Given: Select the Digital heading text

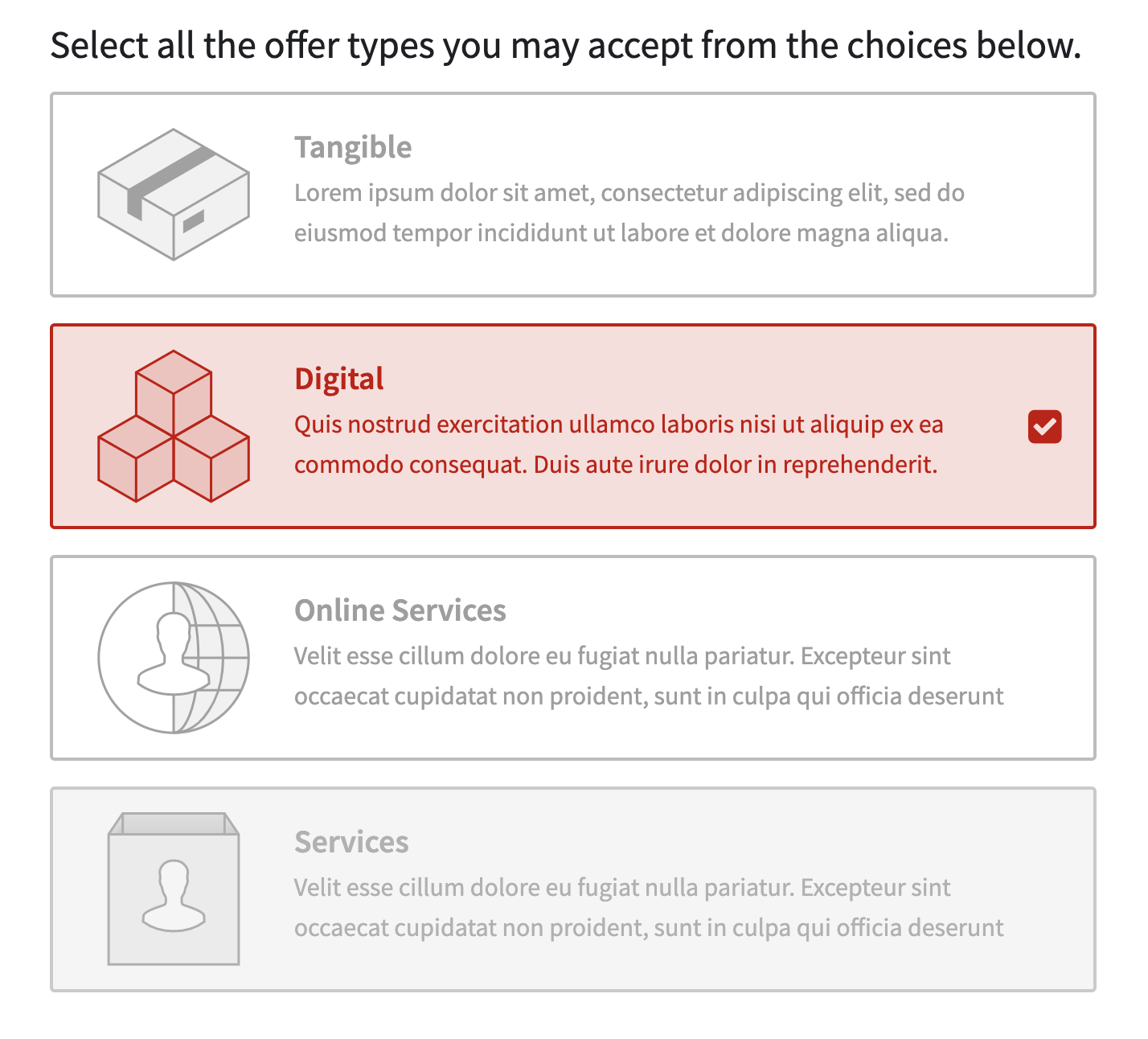Looking at the screenshot, I should 339,379.
